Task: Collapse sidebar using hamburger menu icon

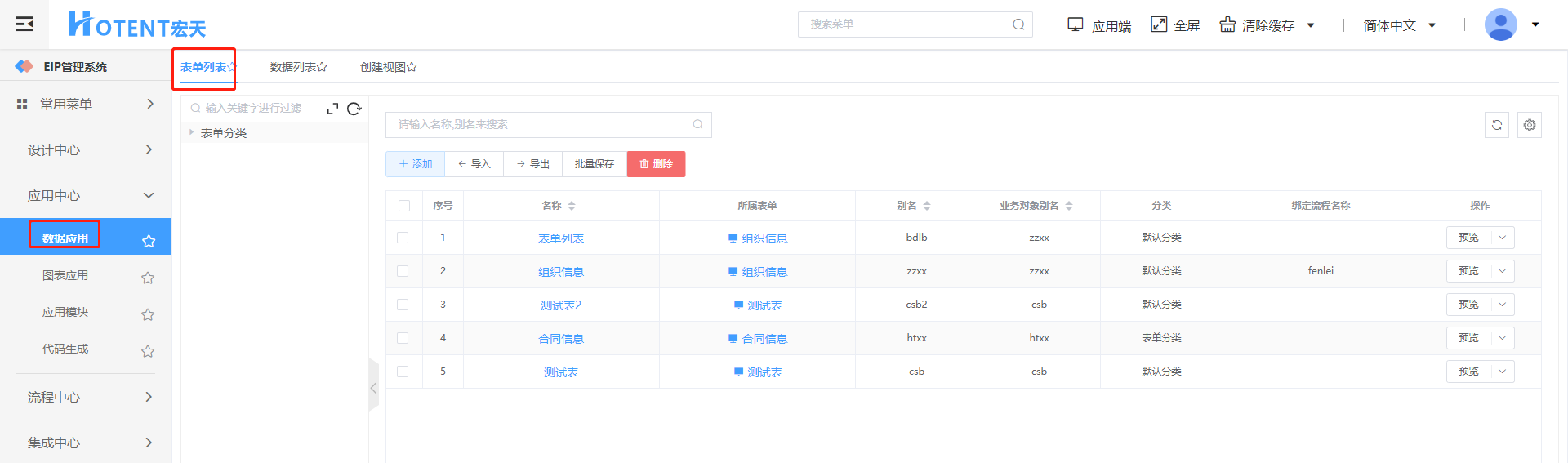Action: tap(24, 24)
